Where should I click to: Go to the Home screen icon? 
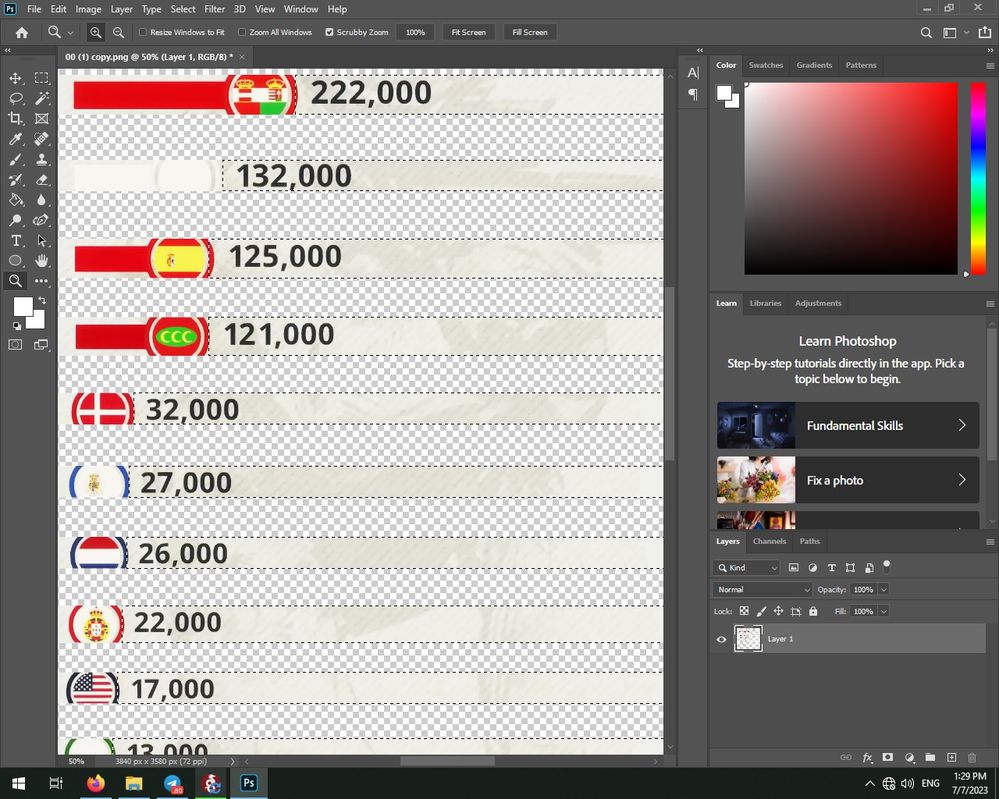click(22, 32)
